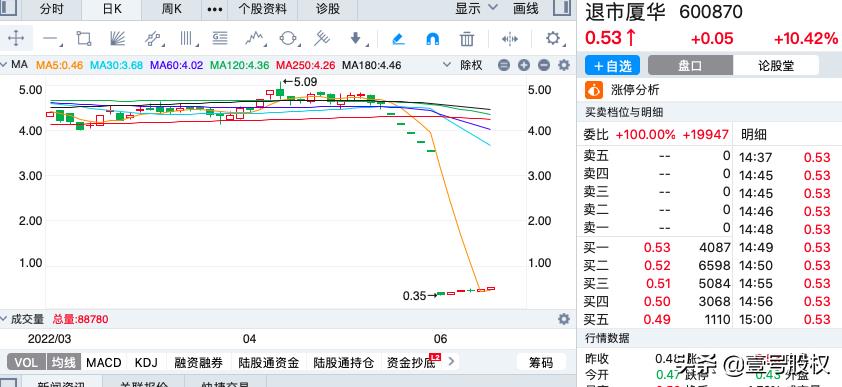Screen dimensions: 842x387
Task: Select the KDJ indicator
Action: [147, 362]
